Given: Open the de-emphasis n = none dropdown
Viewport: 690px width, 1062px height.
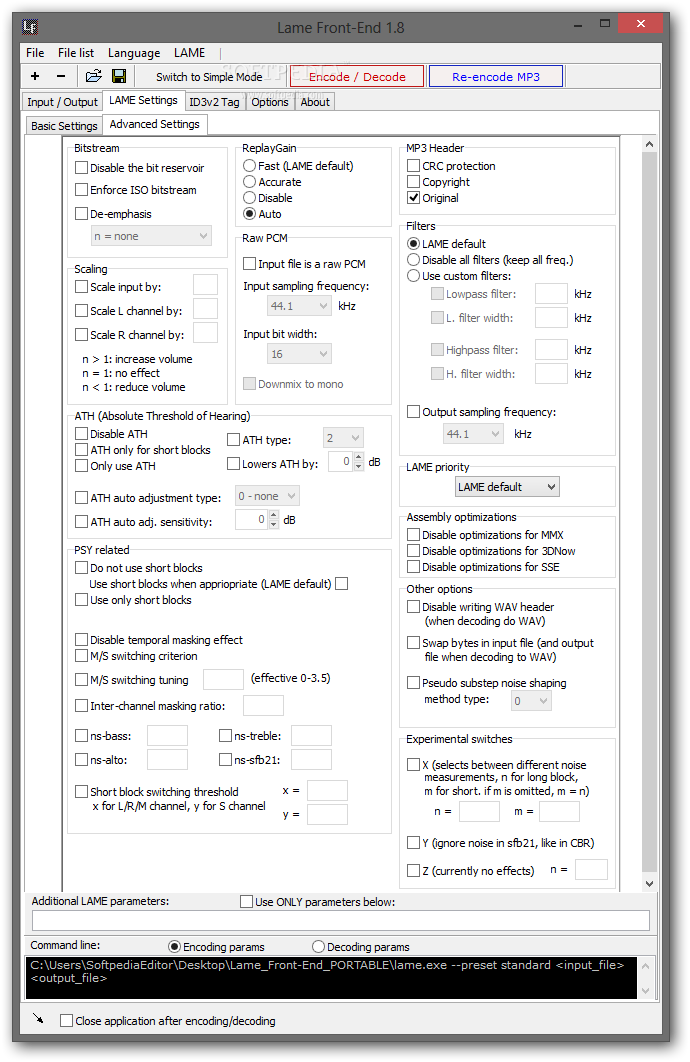Looking at the screenshot, I should point(151,236).
